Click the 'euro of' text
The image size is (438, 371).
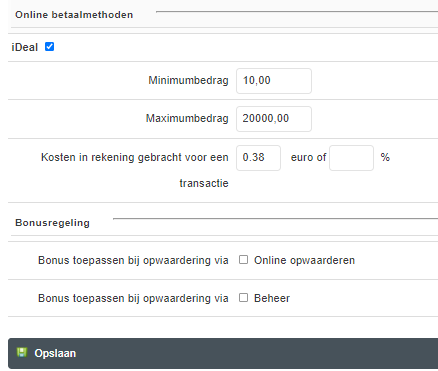(x=308, y=157)
